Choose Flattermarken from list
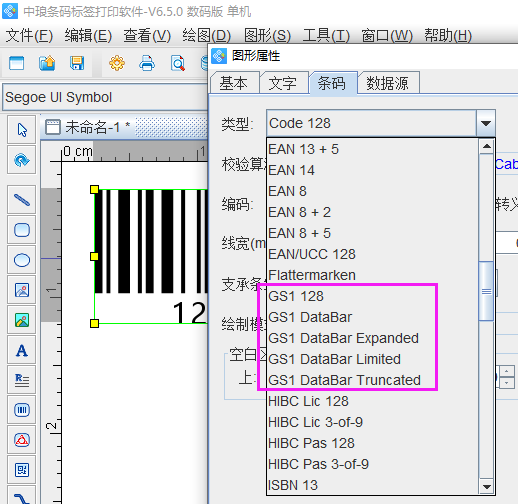The image size is (518, 504). coord(373,275)
